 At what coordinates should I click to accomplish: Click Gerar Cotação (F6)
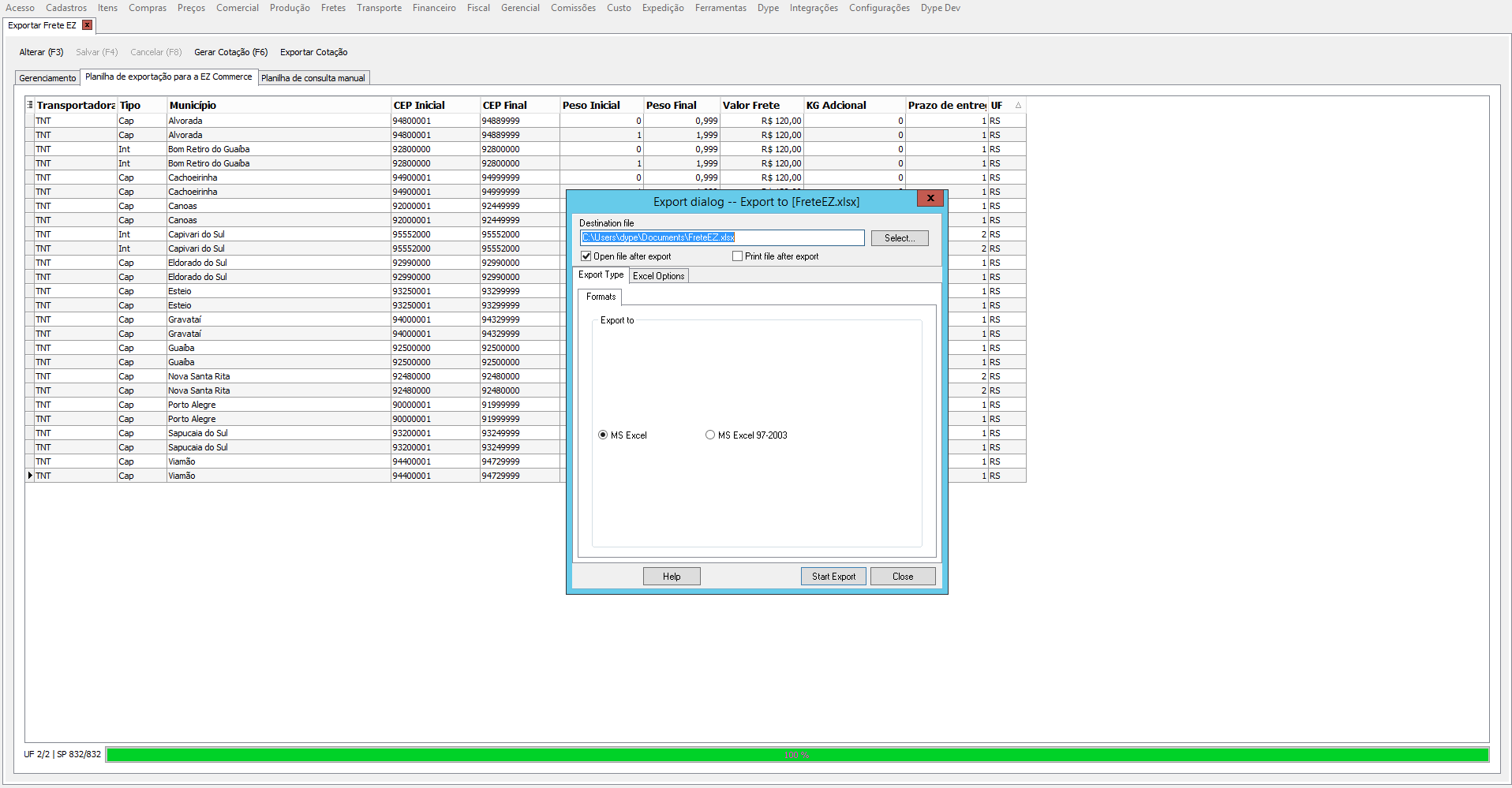click(230, 52)
